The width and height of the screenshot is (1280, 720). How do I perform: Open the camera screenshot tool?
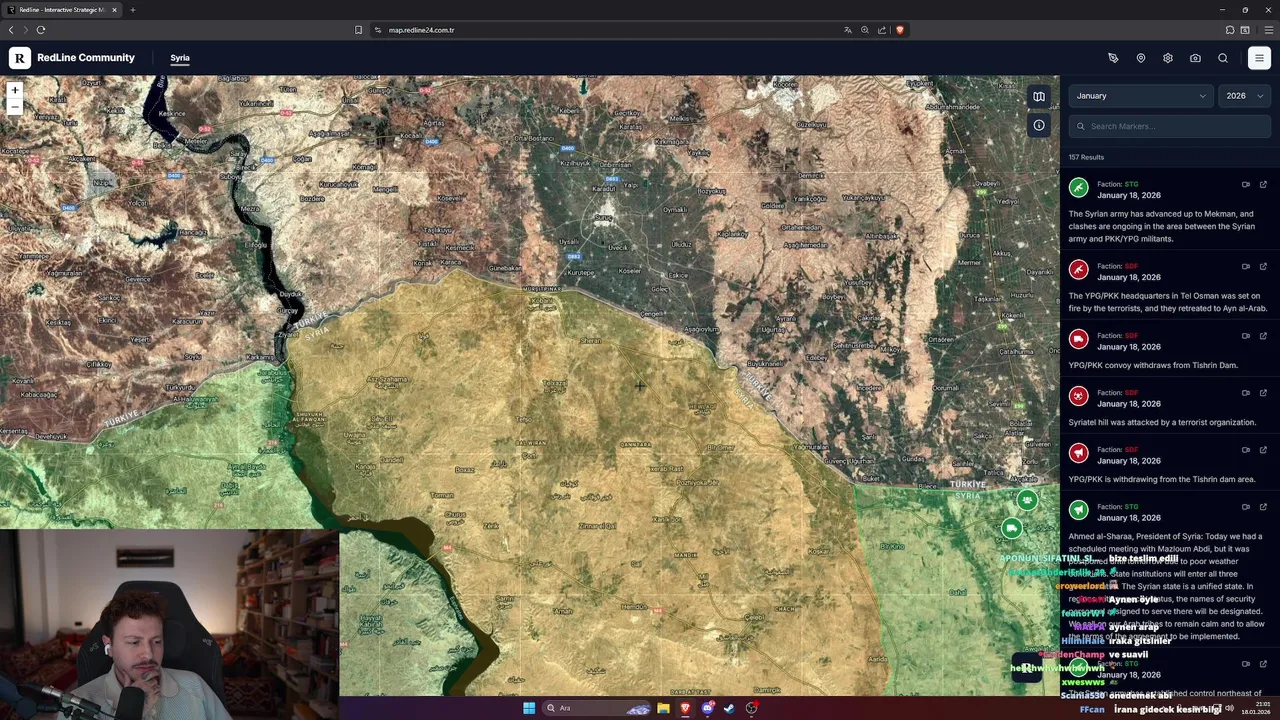pos(1195,58)
